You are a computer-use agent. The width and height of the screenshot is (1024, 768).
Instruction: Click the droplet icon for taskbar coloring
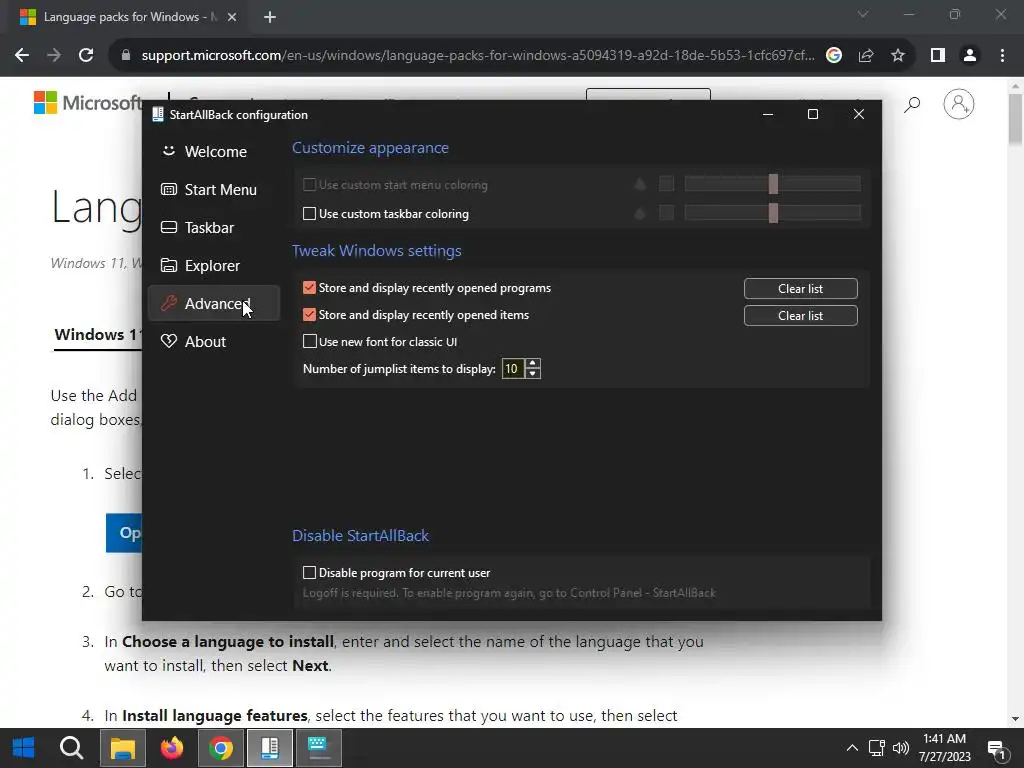(x=640, y=213)
